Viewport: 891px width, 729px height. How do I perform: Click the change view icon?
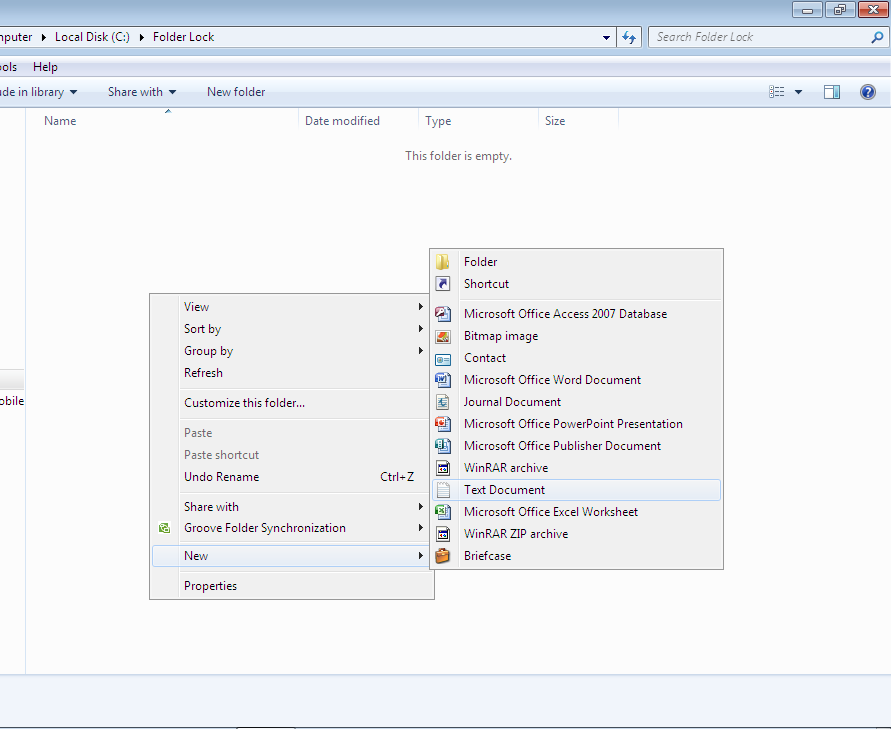tap(777, 92)
